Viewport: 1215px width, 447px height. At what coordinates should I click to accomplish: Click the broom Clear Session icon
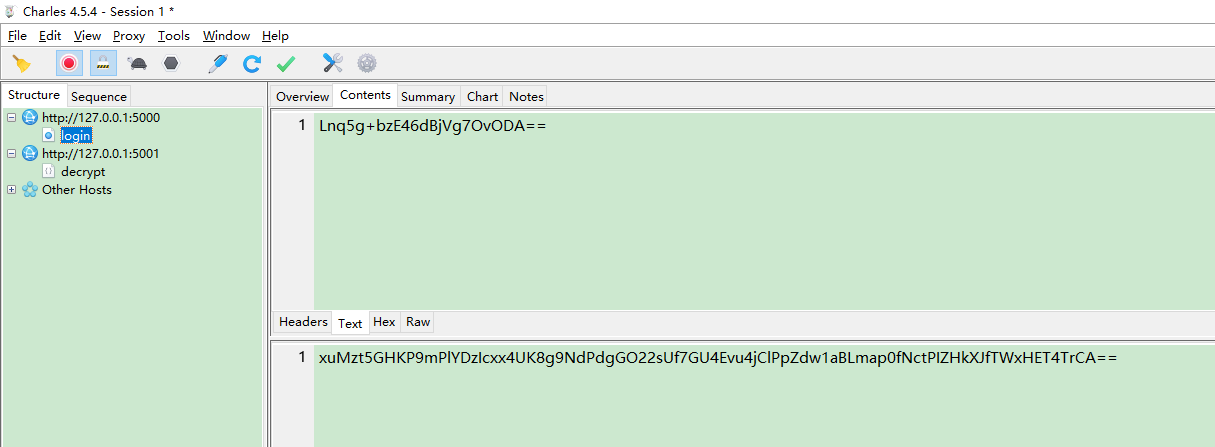click(x=21, y=63)
